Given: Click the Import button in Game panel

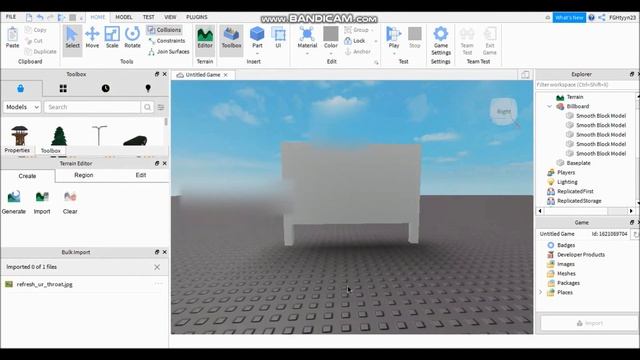Looking at the screenshot, I should (x=589, y=323).
